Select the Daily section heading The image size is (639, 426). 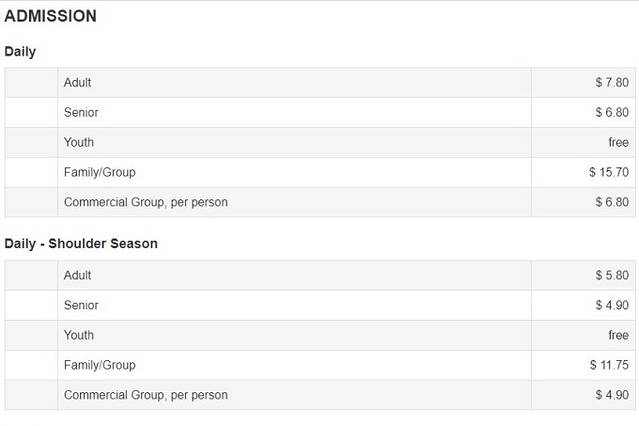(x=20, y=51)
